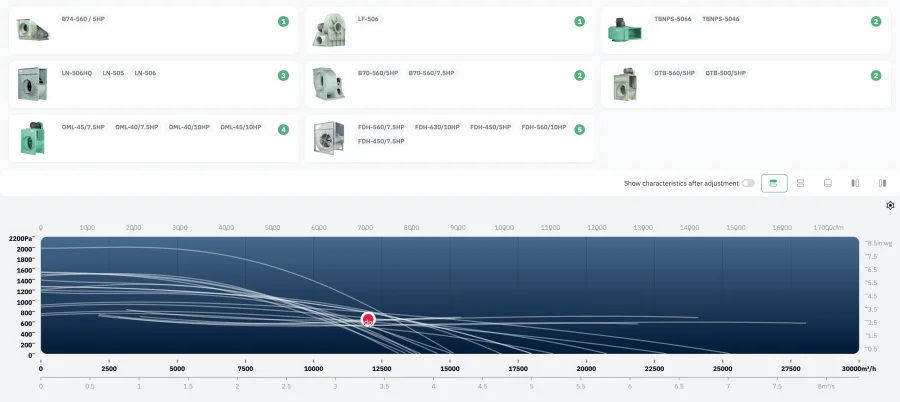Viewport: 900px width, 402px height.
Task: Click count badge 2 on TBNPS-5066 card
Action: click(875, 21)
